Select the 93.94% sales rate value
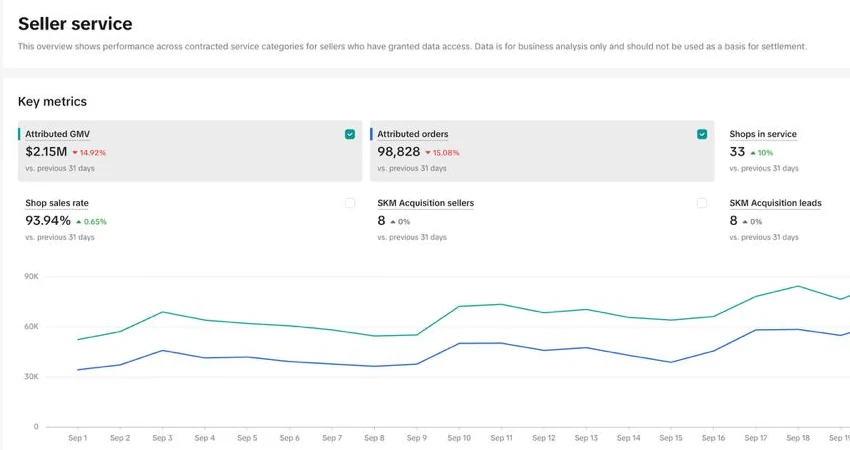This screenshot has width=850, height=450. click(48, 221)
